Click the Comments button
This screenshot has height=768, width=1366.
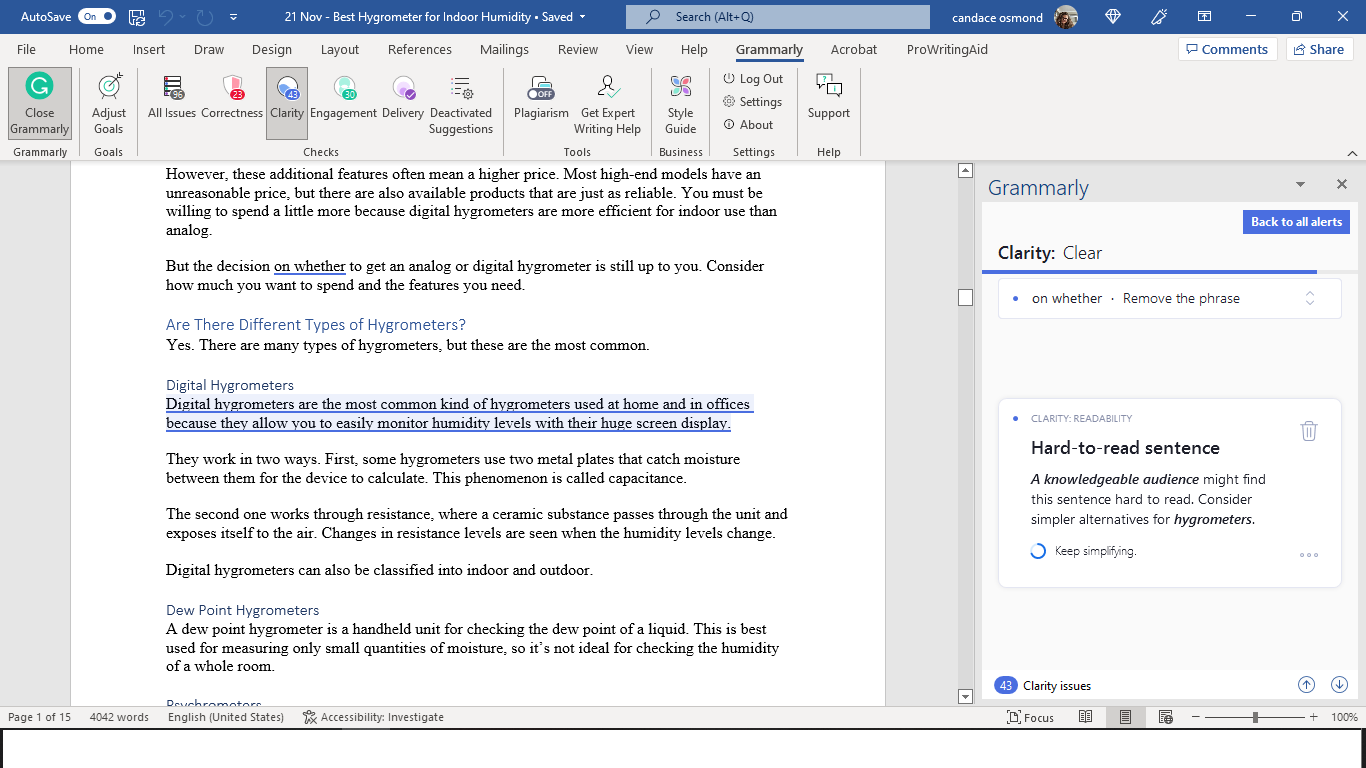1225,49
